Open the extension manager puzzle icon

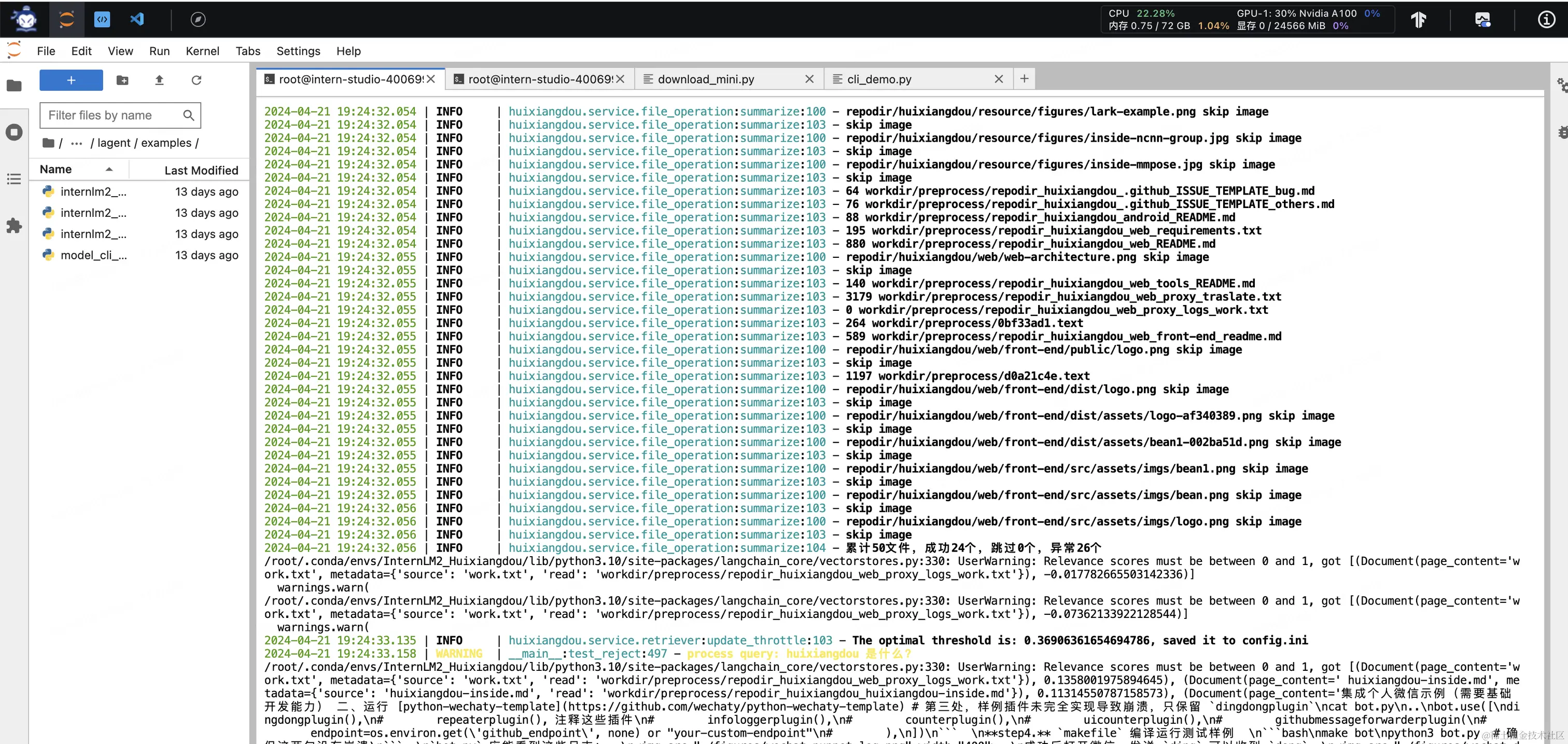click(14, 226)
